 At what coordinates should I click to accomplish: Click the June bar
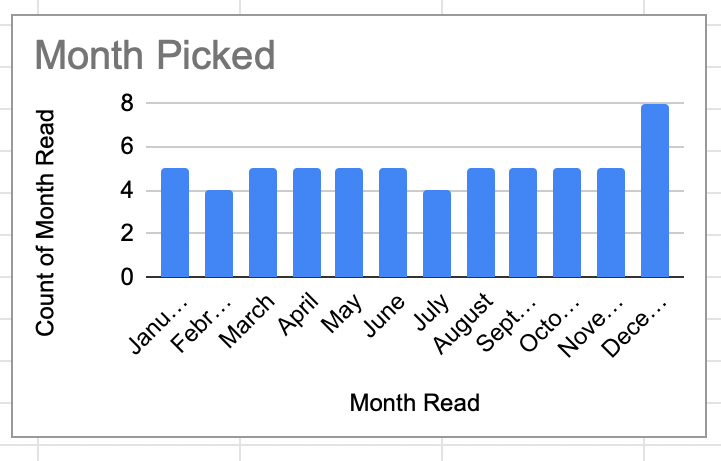394,223
